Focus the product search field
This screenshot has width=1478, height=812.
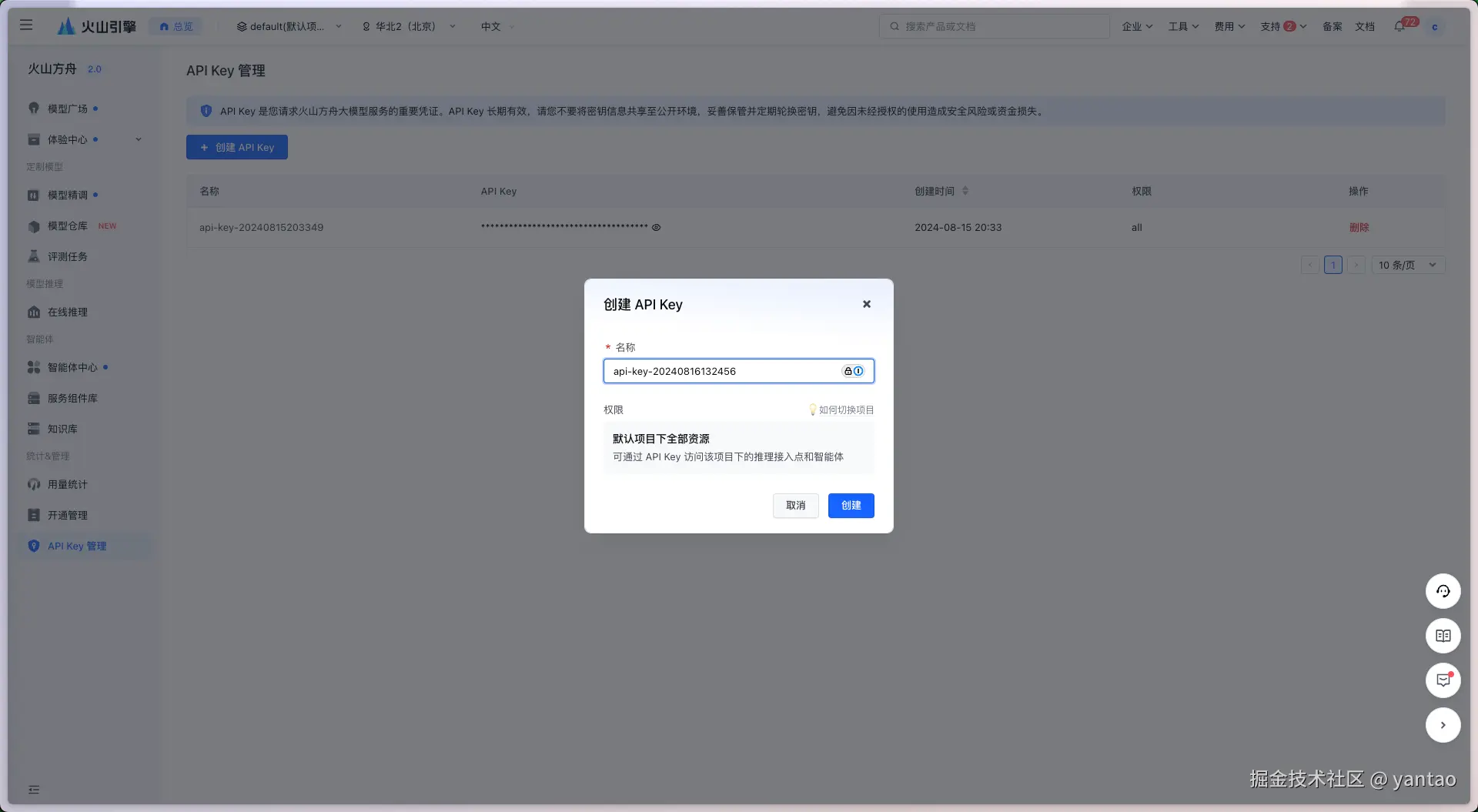point(994,26)
